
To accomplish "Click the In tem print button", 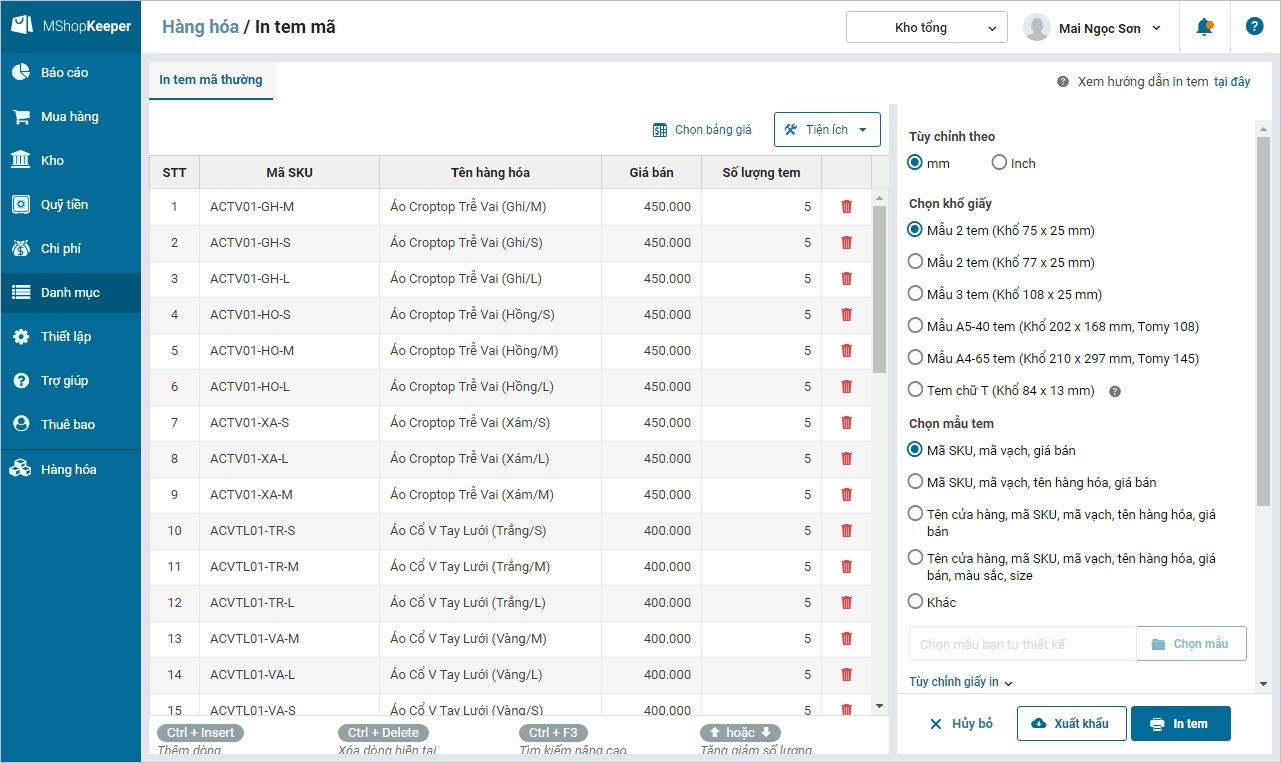I will (x=1180, y=724).
